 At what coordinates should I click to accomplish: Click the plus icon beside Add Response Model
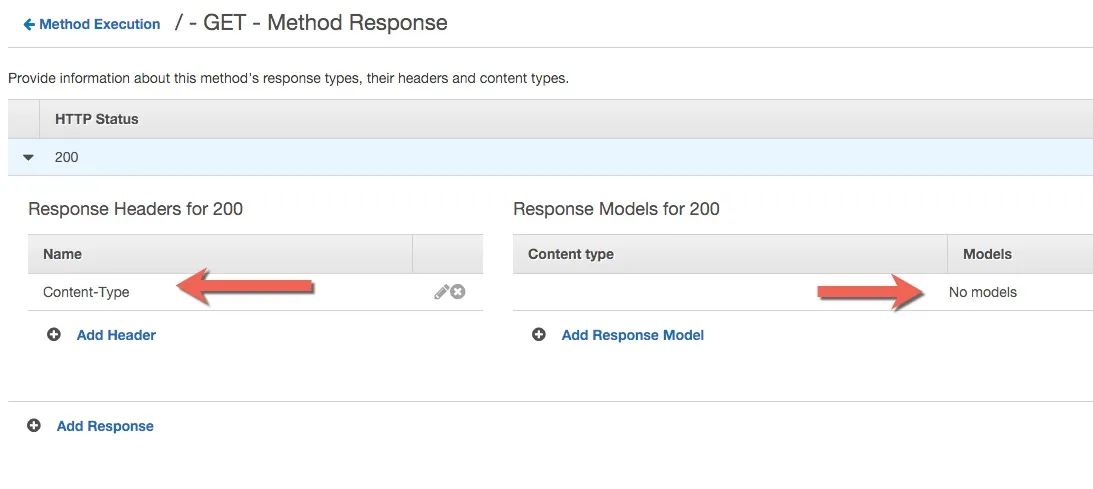[539, 335]
